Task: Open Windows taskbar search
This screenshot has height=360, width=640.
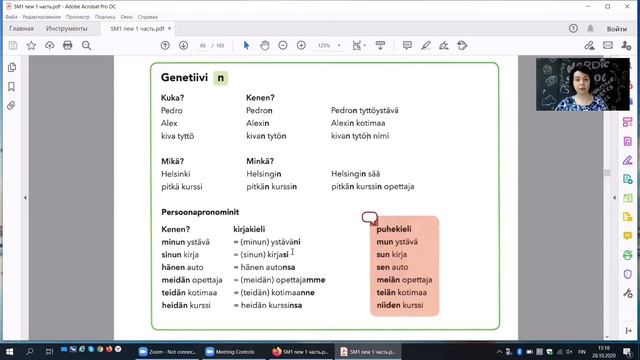Action: 29,351
